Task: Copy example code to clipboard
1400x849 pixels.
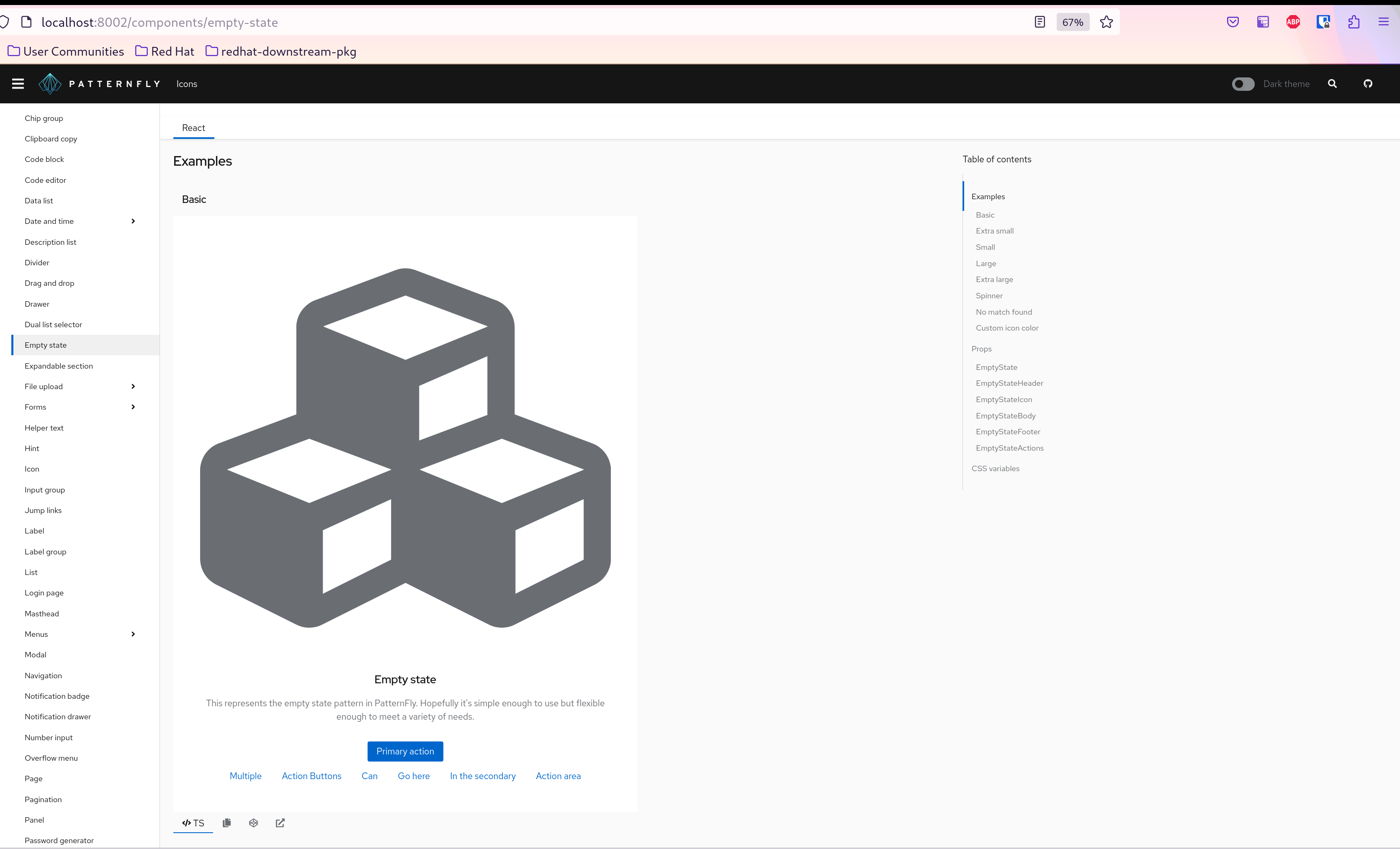Action: [x=227, y=823]
